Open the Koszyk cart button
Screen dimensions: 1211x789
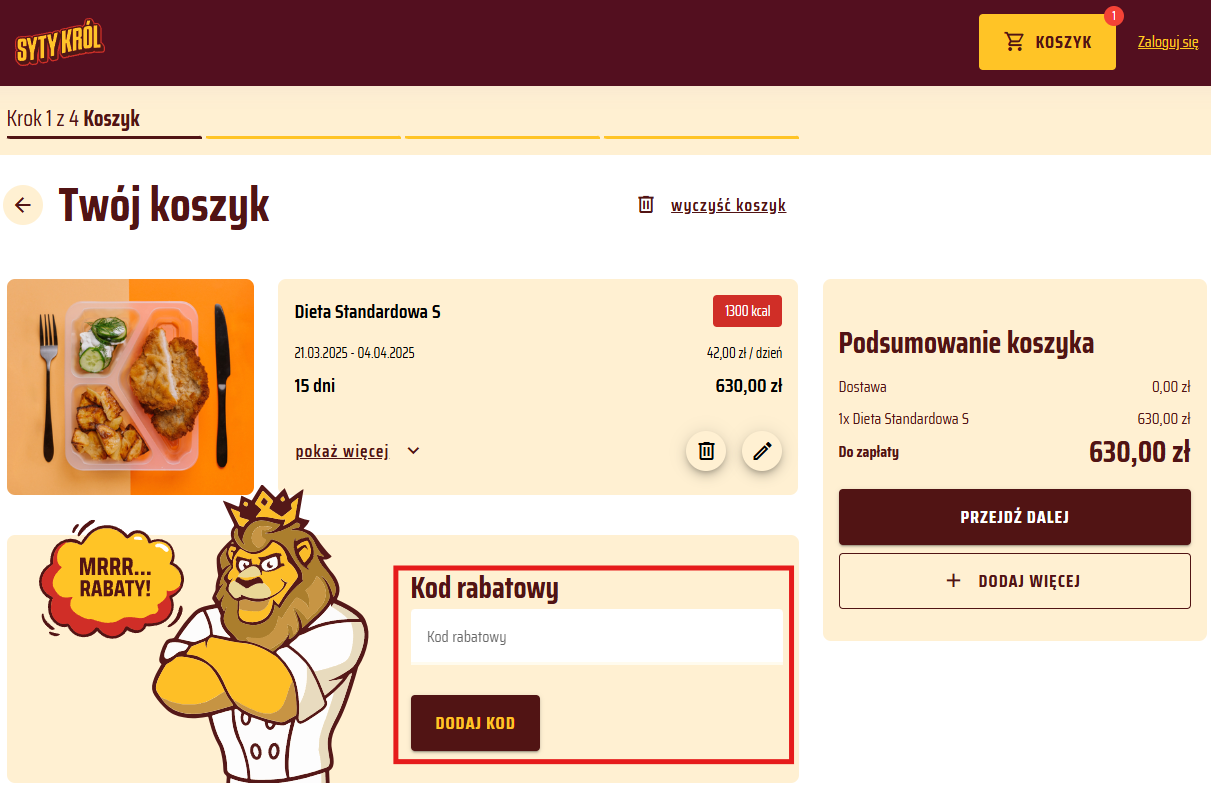[1047, 42]
